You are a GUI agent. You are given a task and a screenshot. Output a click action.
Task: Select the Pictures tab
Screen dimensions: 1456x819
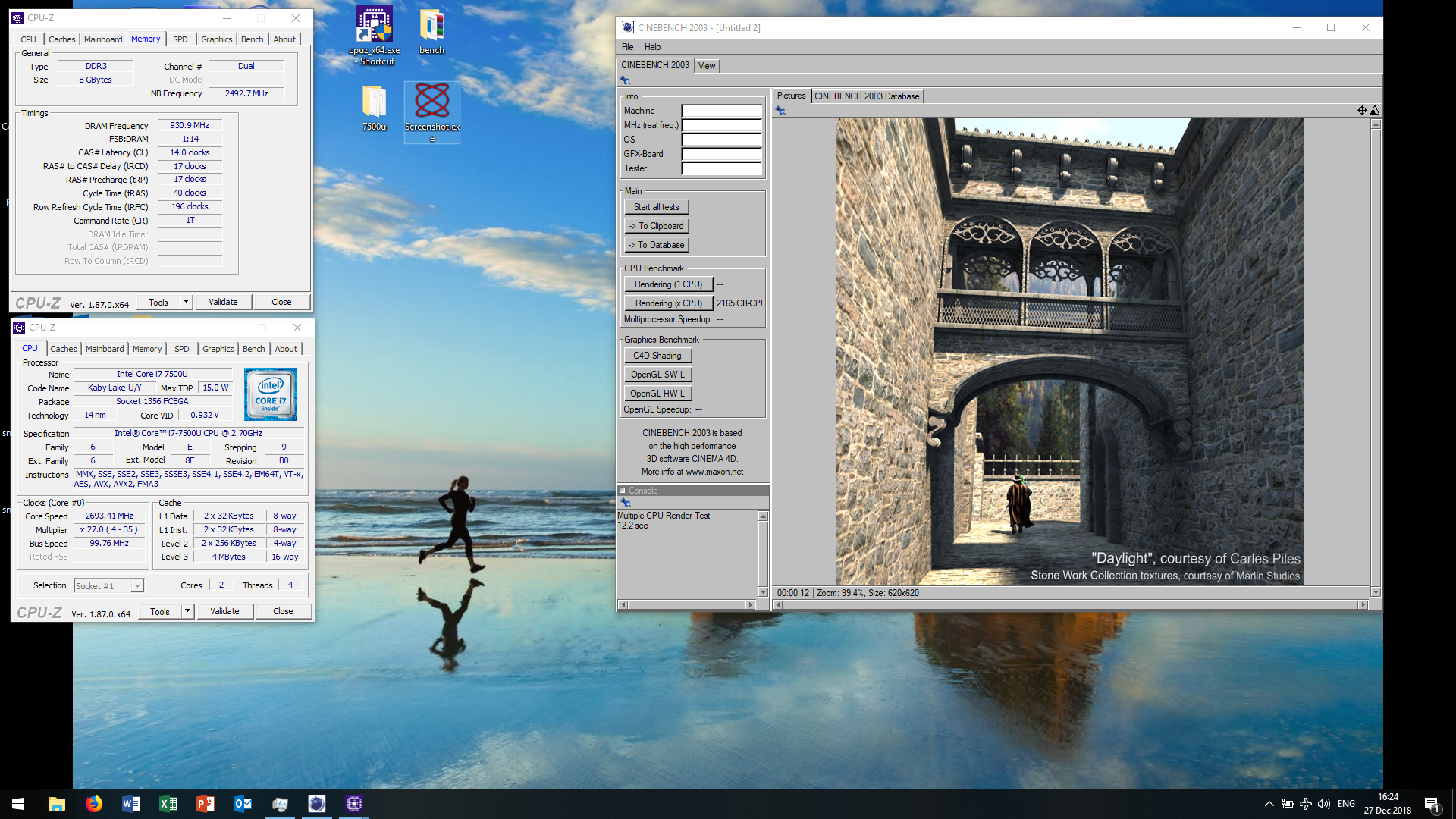791,96
